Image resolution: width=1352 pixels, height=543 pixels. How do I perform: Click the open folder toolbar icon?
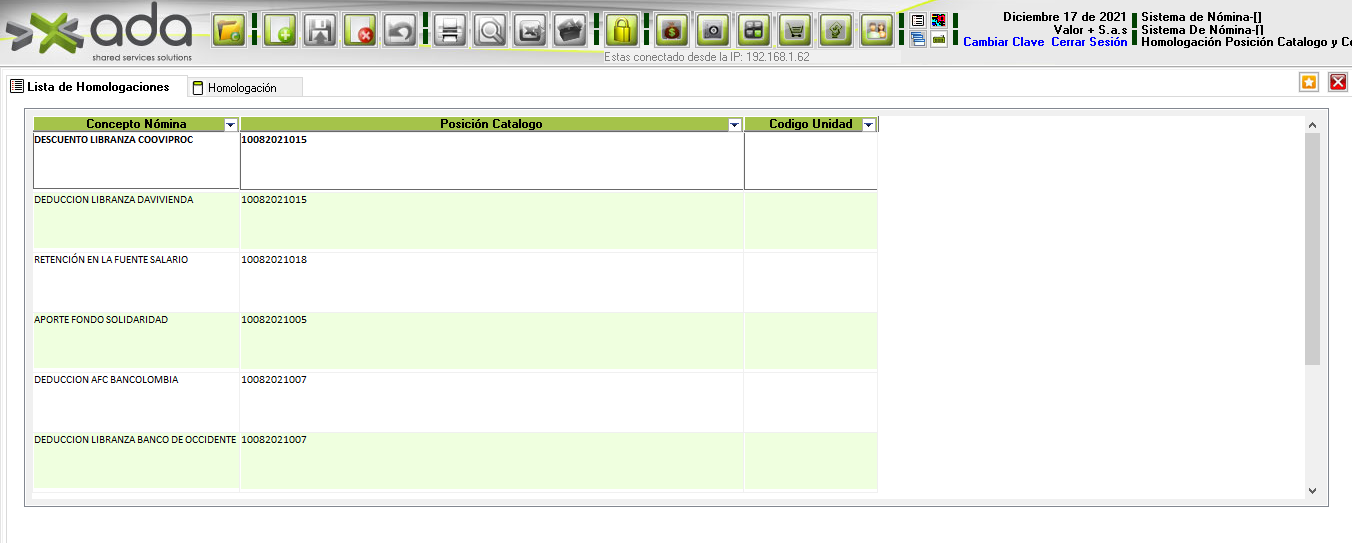229,30
